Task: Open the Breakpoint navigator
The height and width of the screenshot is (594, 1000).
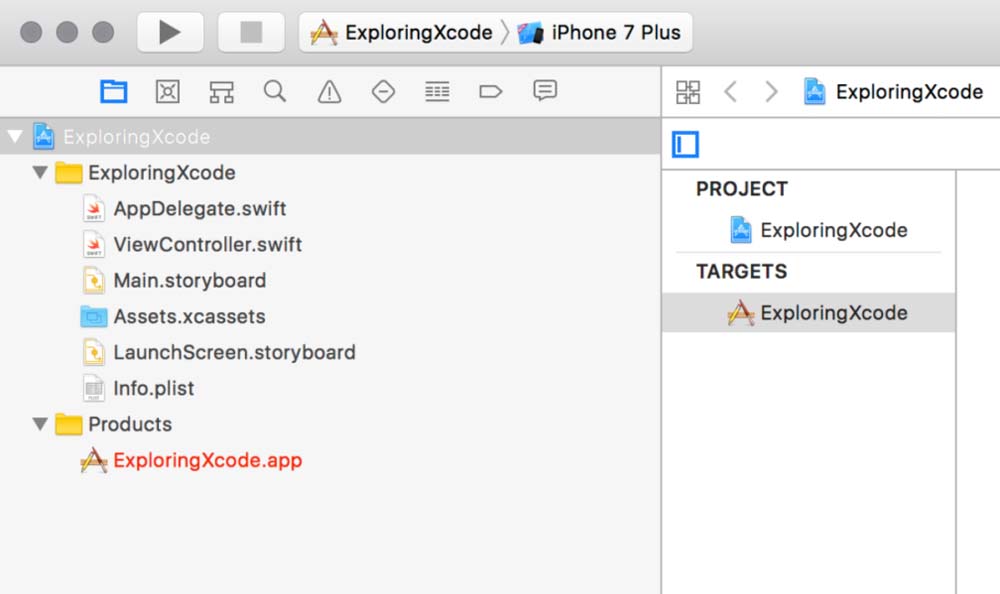Action: coord(490,92)
